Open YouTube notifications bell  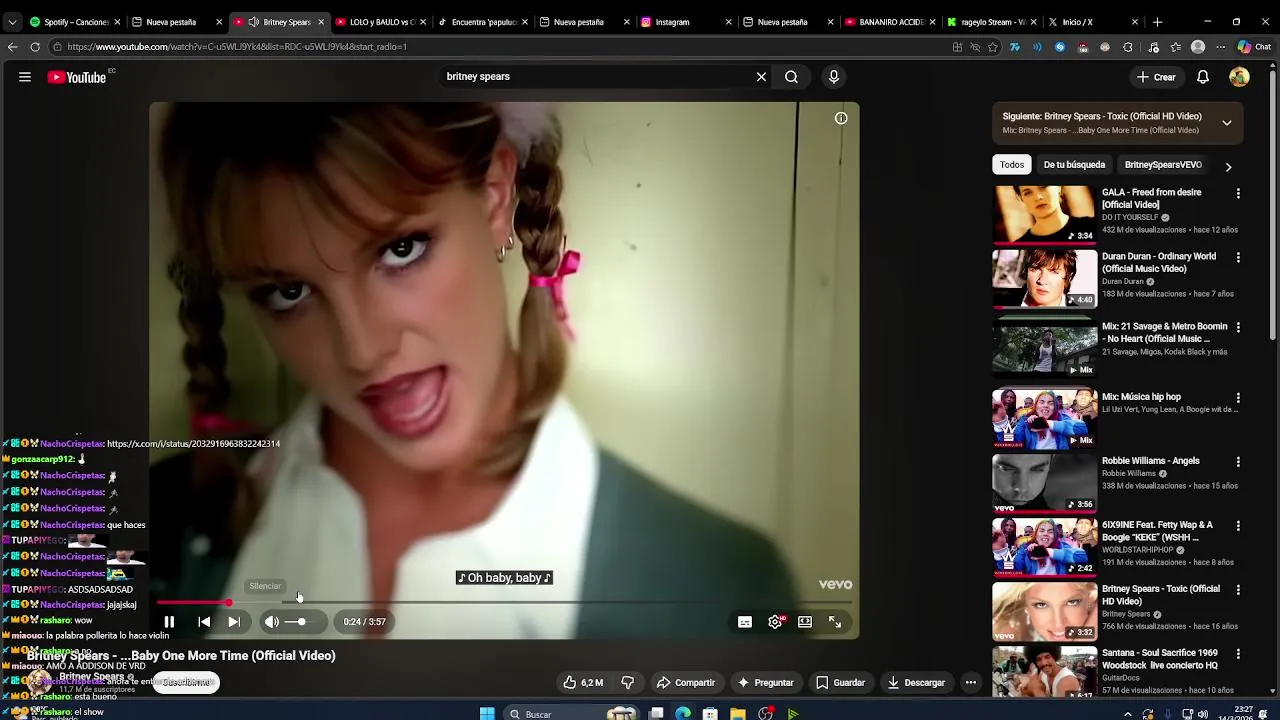tap(1203, 77)
